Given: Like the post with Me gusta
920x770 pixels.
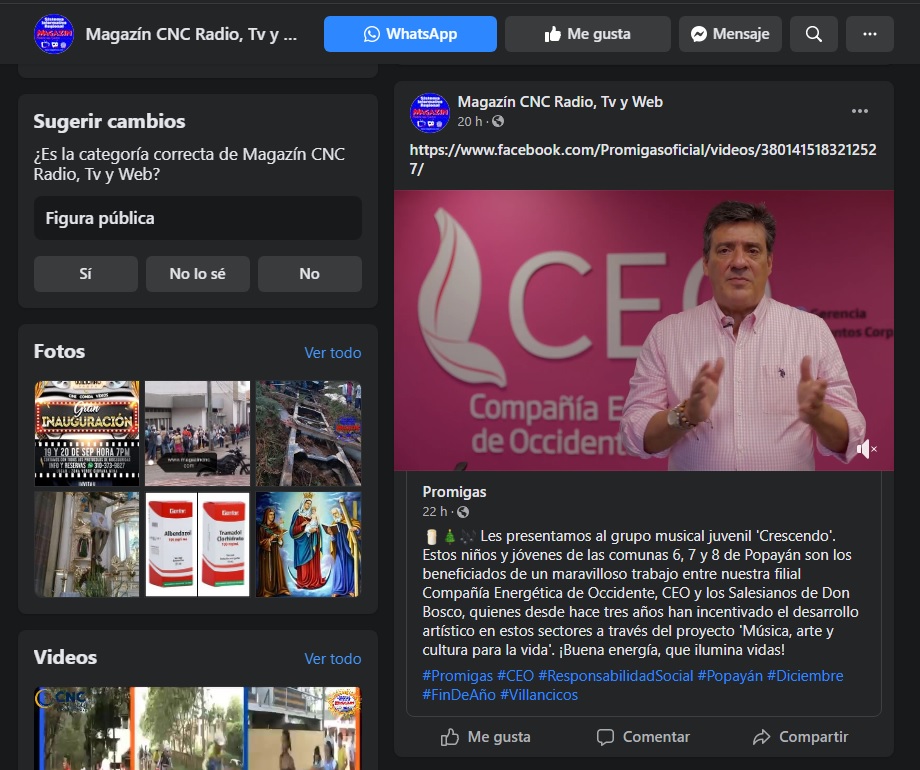Looking at the screenshot, I should (485, 737).
